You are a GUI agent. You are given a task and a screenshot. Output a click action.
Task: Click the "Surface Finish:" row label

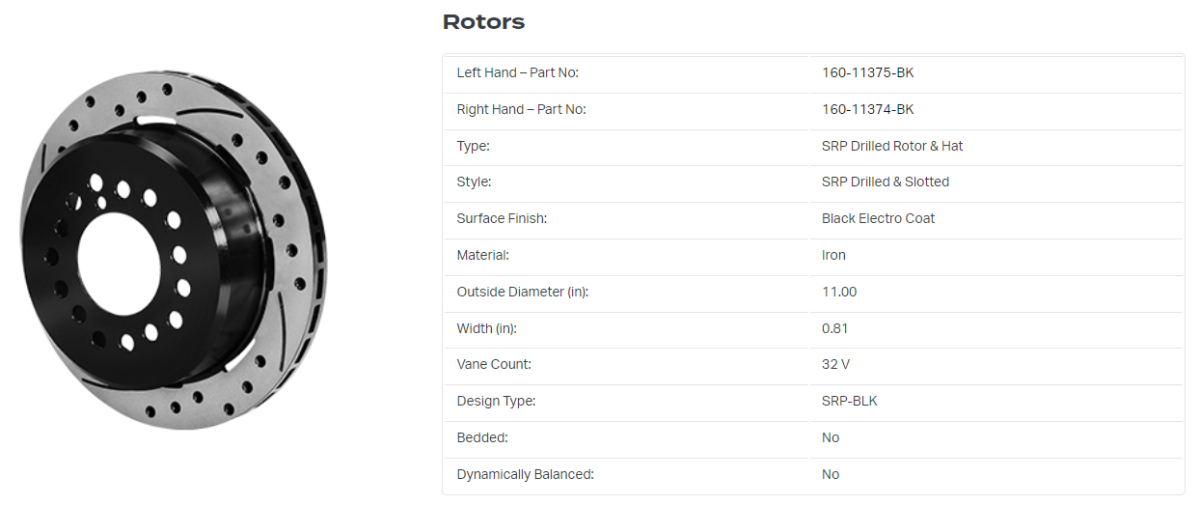click(x=501, y=218)
